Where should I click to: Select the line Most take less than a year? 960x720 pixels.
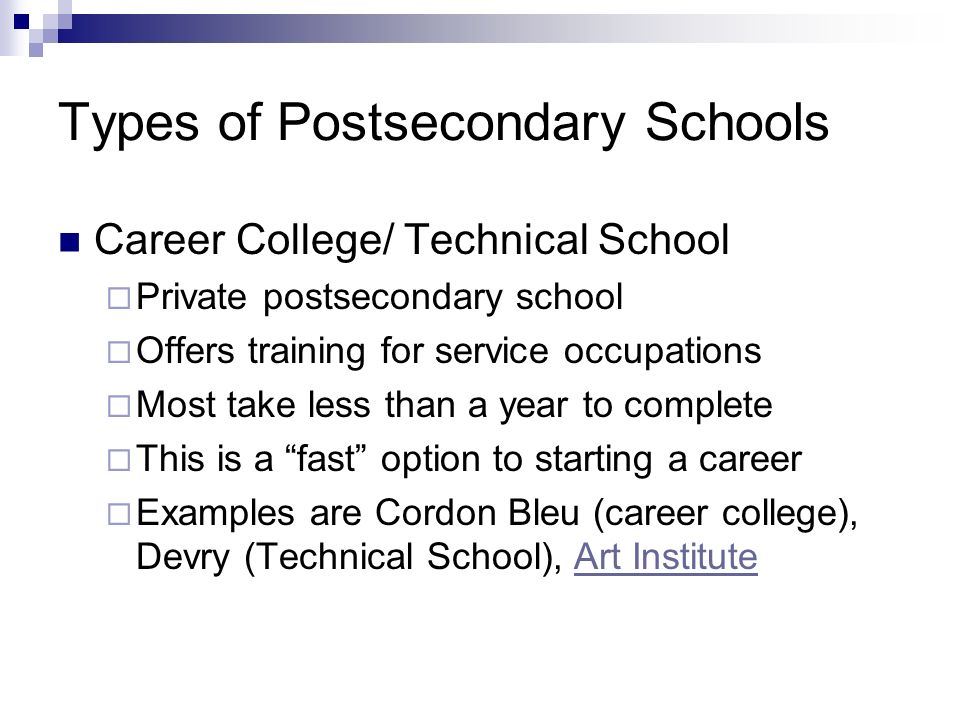[x=454, y=406]
